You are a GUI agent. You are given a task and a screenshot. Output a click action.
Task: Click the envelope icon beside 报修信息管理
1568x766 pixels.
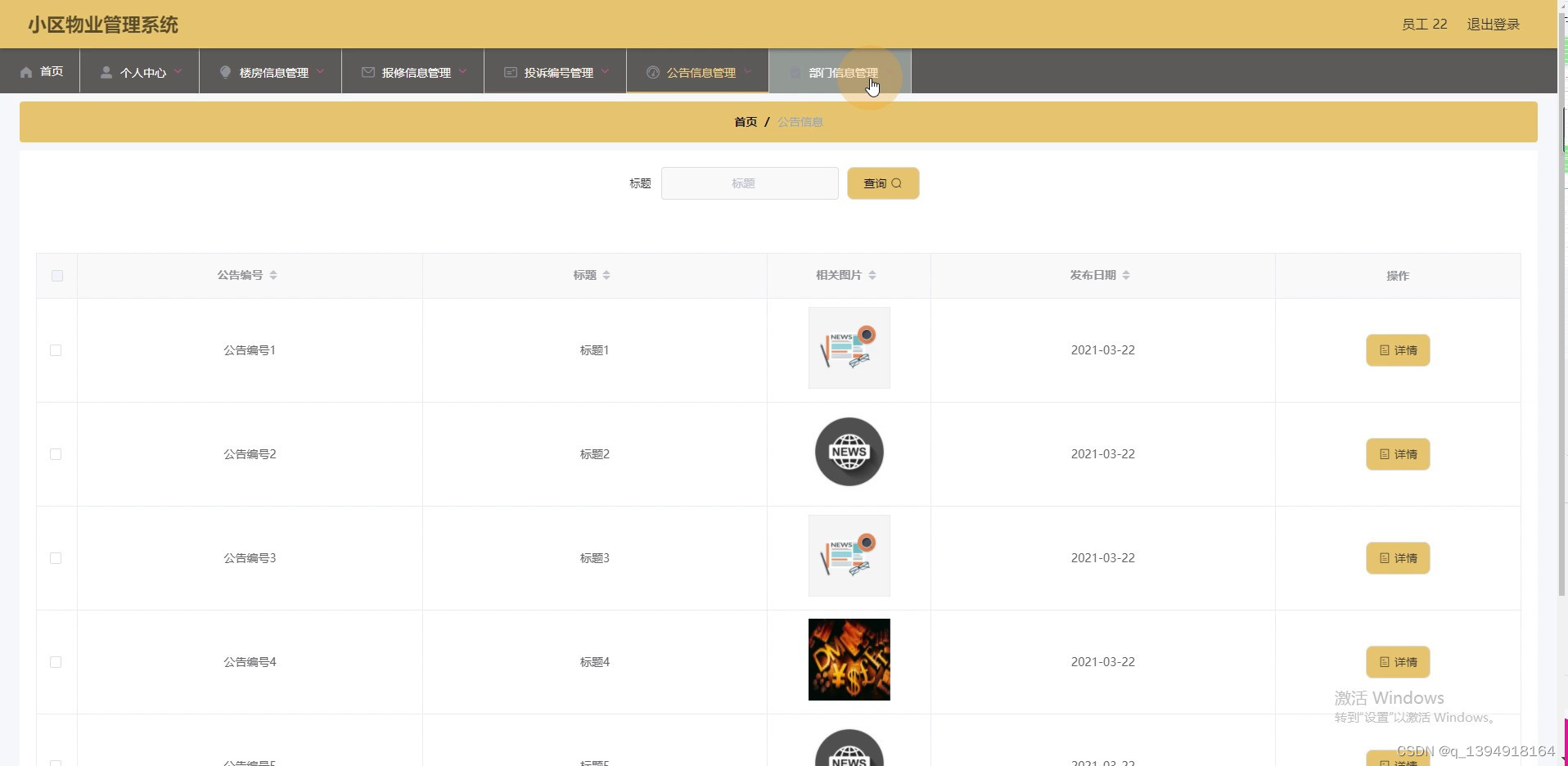367,72
